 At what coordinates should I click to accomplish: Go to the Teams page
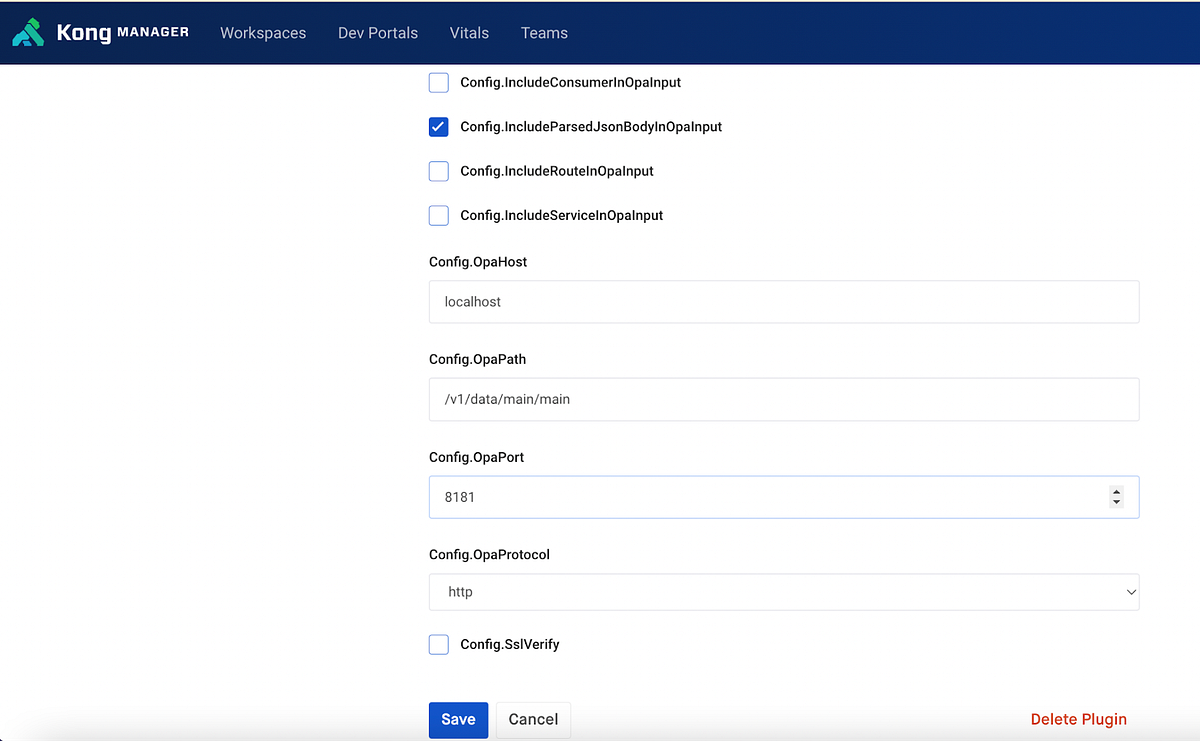[x=544, y=32]
